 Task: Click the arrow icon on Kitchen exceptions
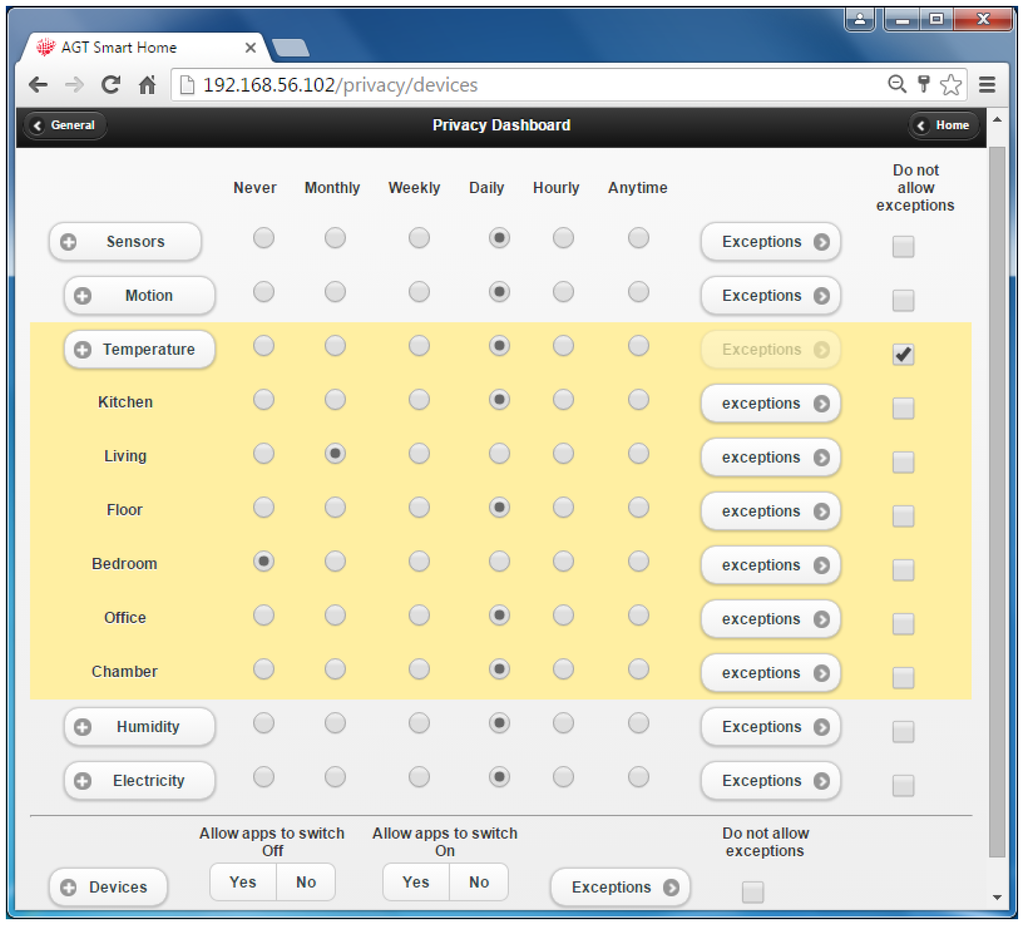822,404
